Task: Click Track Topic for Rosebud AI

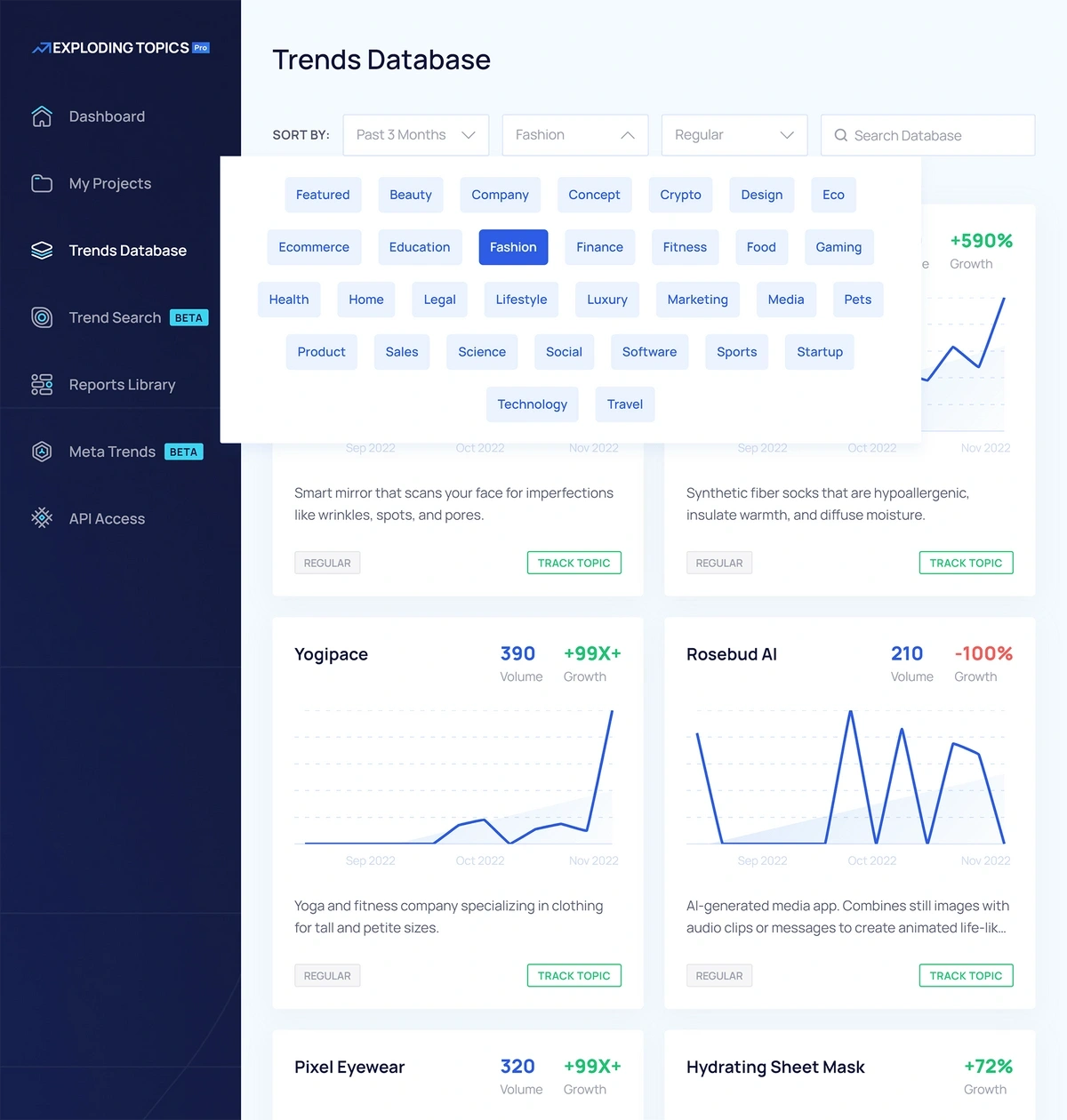Action: 966,975
